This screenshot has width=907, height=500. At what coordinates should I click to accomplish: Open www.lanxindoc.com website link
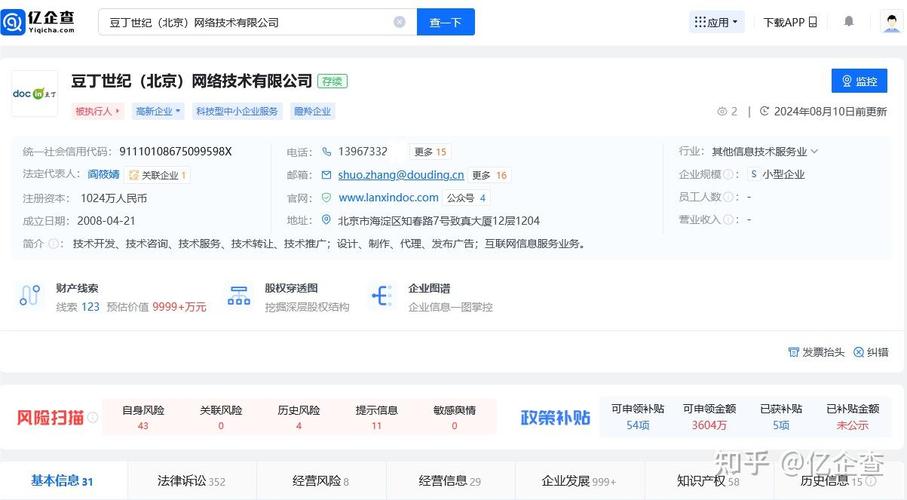click(x=388, y=197)
